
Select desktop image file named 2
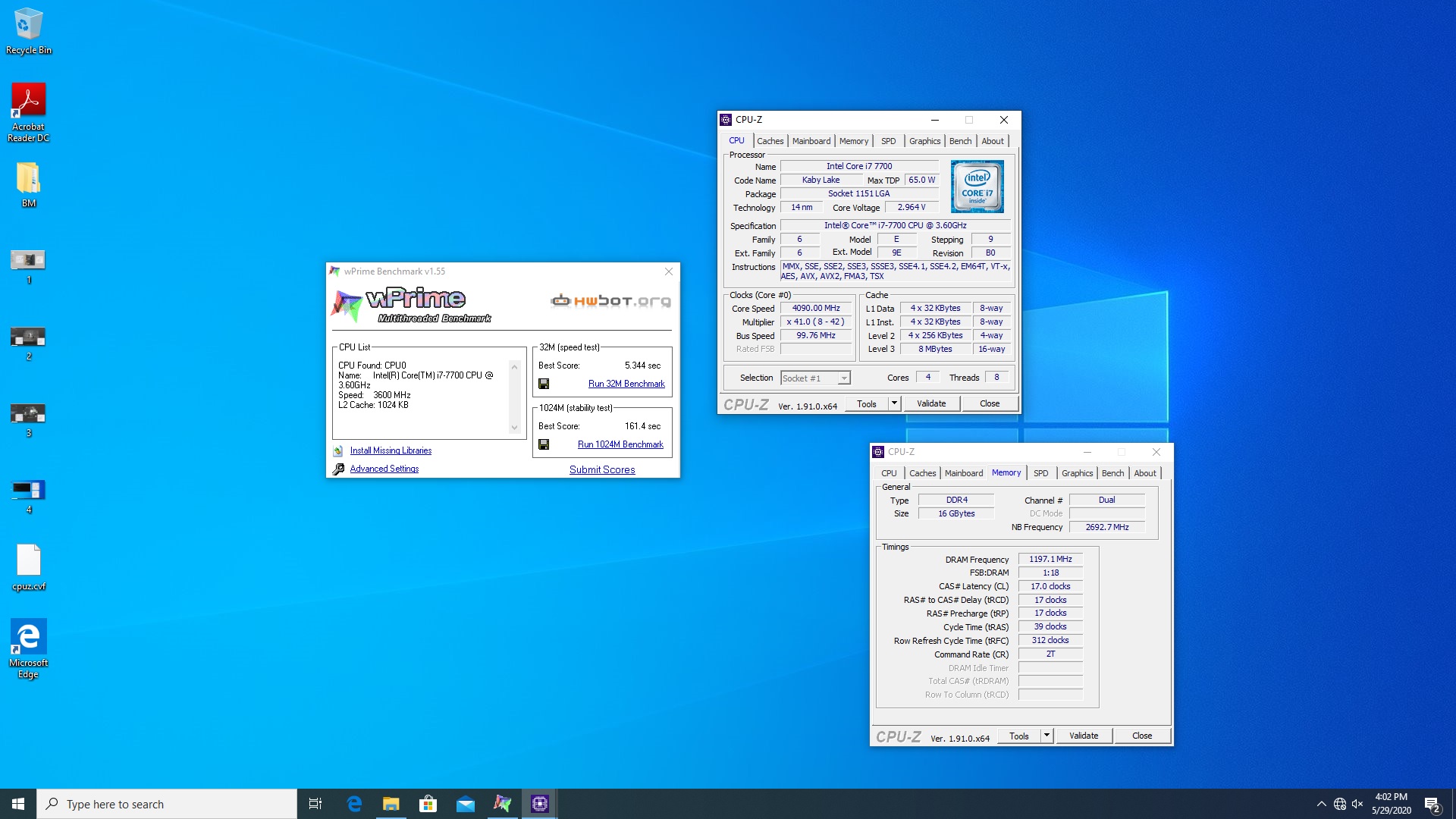click(x=28, y=344)
